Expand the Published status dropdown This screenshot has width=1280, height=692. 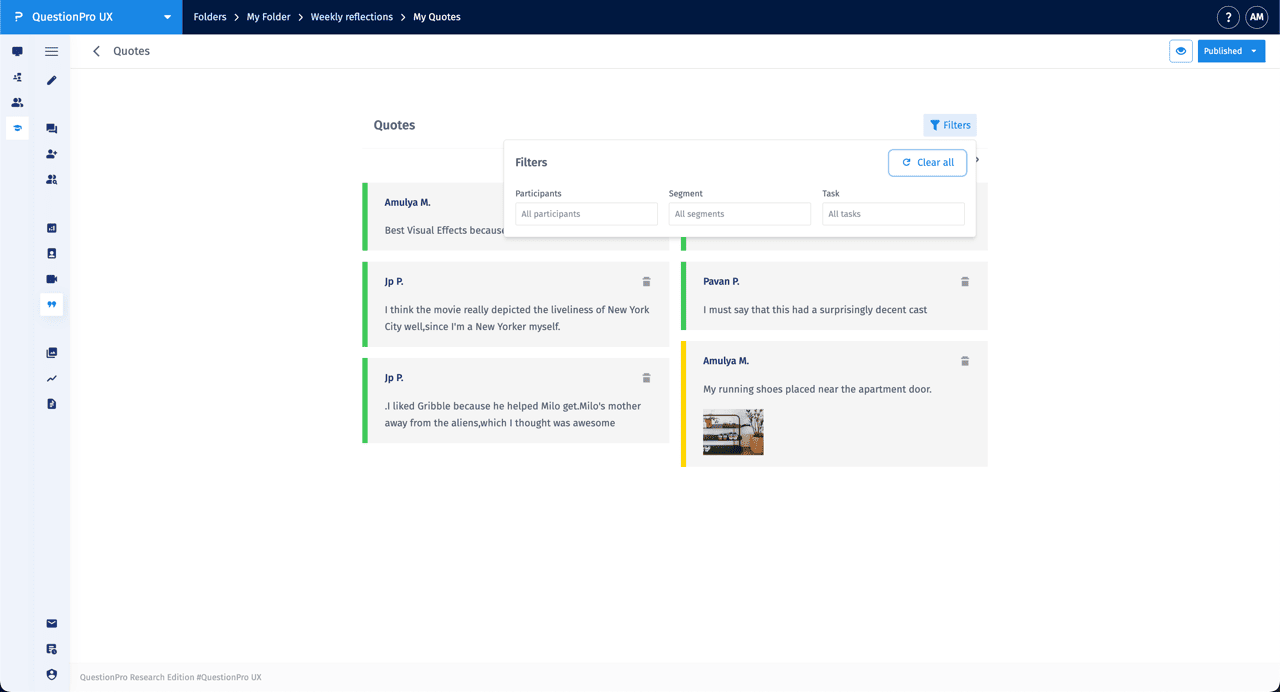[x=1231, y=51]
